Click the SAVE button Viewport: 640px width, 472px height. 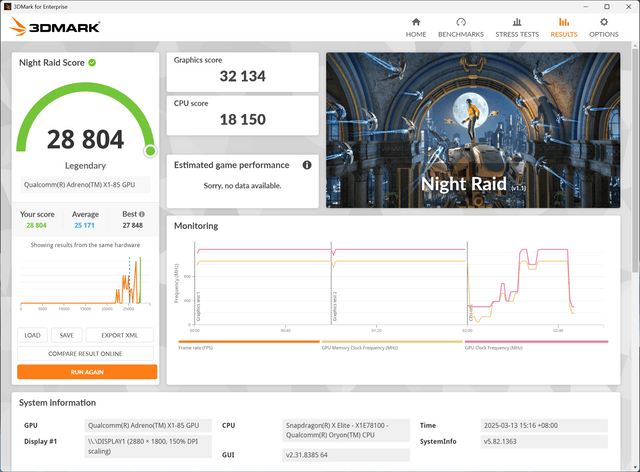coord(67,335)
